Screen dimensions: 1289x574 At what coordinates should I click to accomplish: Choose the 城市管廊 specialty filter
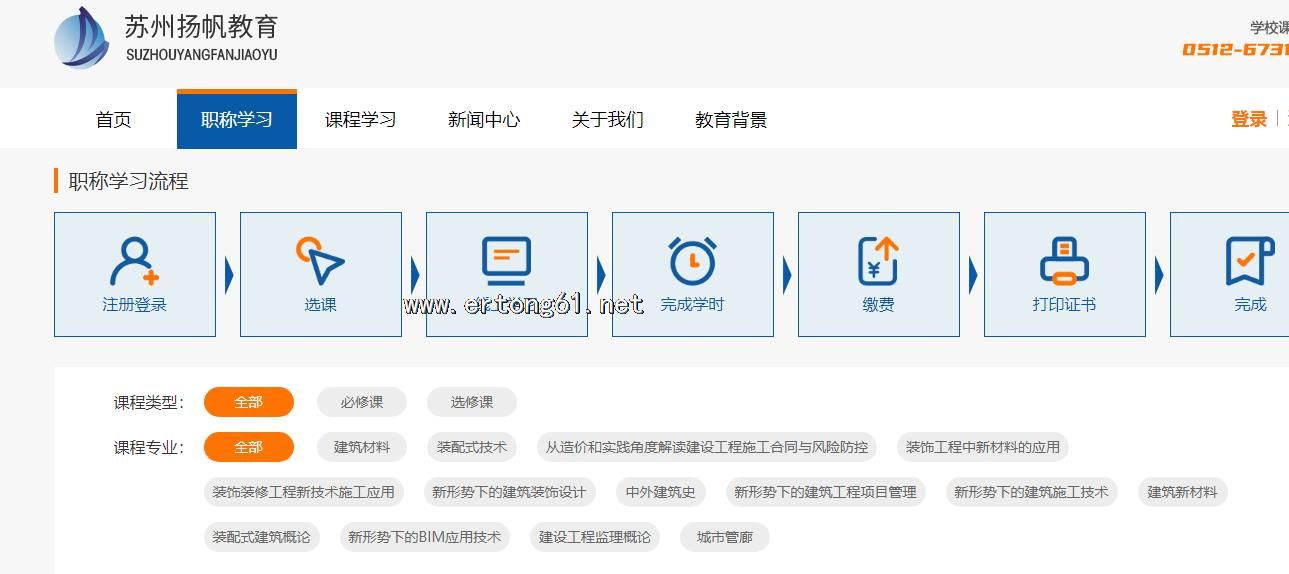click(x=724, y=537)
